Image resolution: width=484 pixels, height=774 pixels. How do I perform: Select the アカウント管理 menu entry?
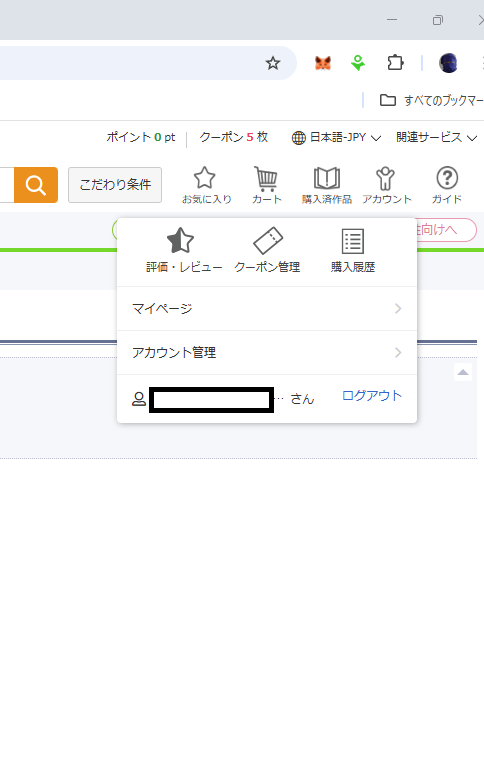point(267,352)
